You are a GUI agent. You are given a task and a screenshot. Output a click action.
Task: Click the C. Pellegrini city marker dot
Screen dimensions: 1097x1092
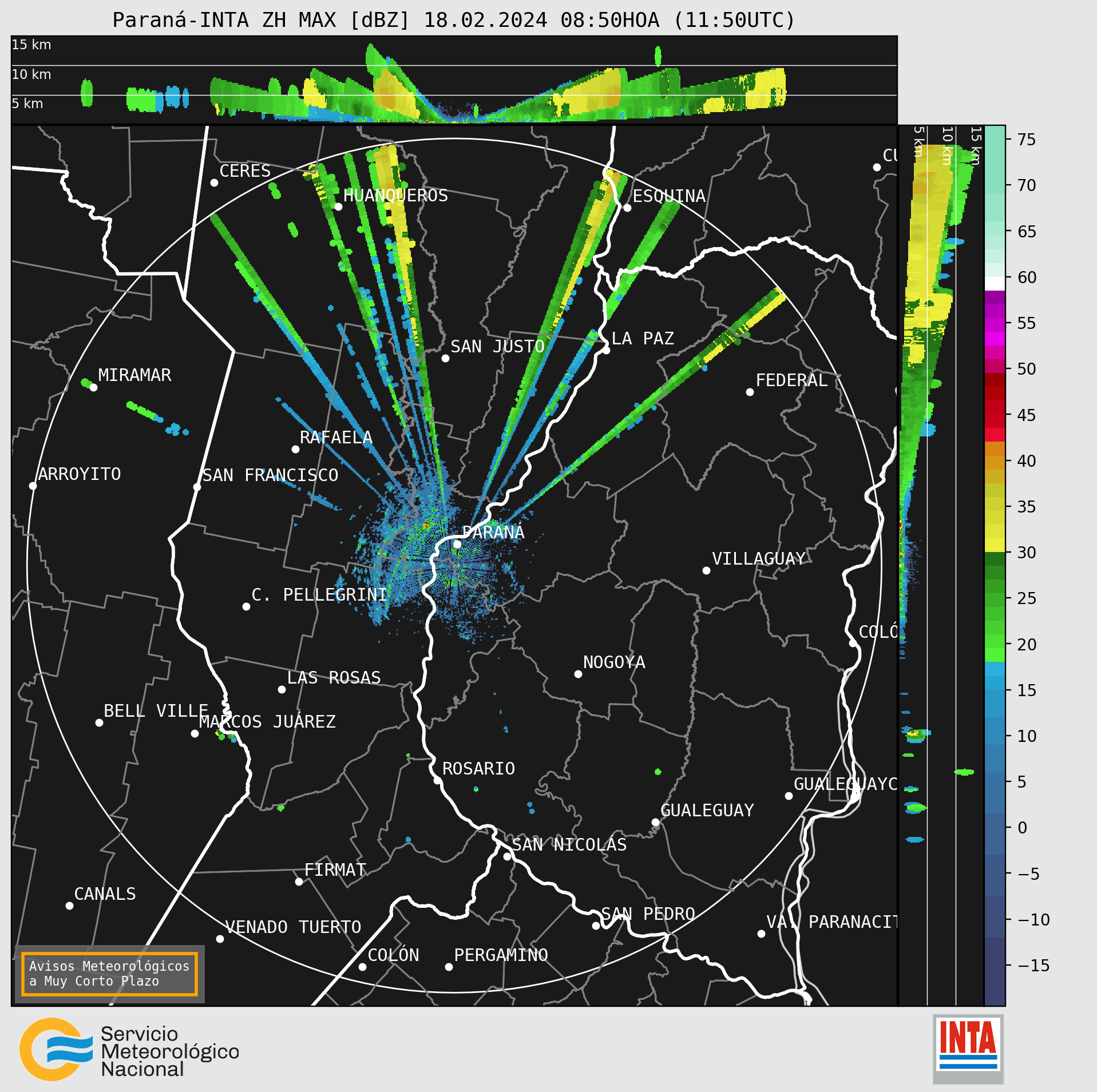246,606
